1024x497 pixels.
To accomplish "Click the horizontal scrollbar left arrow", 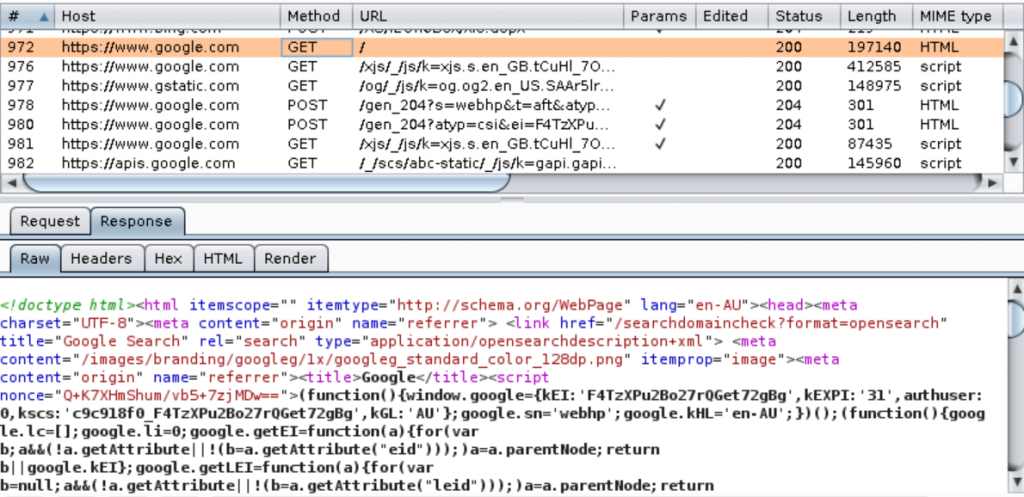I will pyautogui.click(x=12, y=184).
